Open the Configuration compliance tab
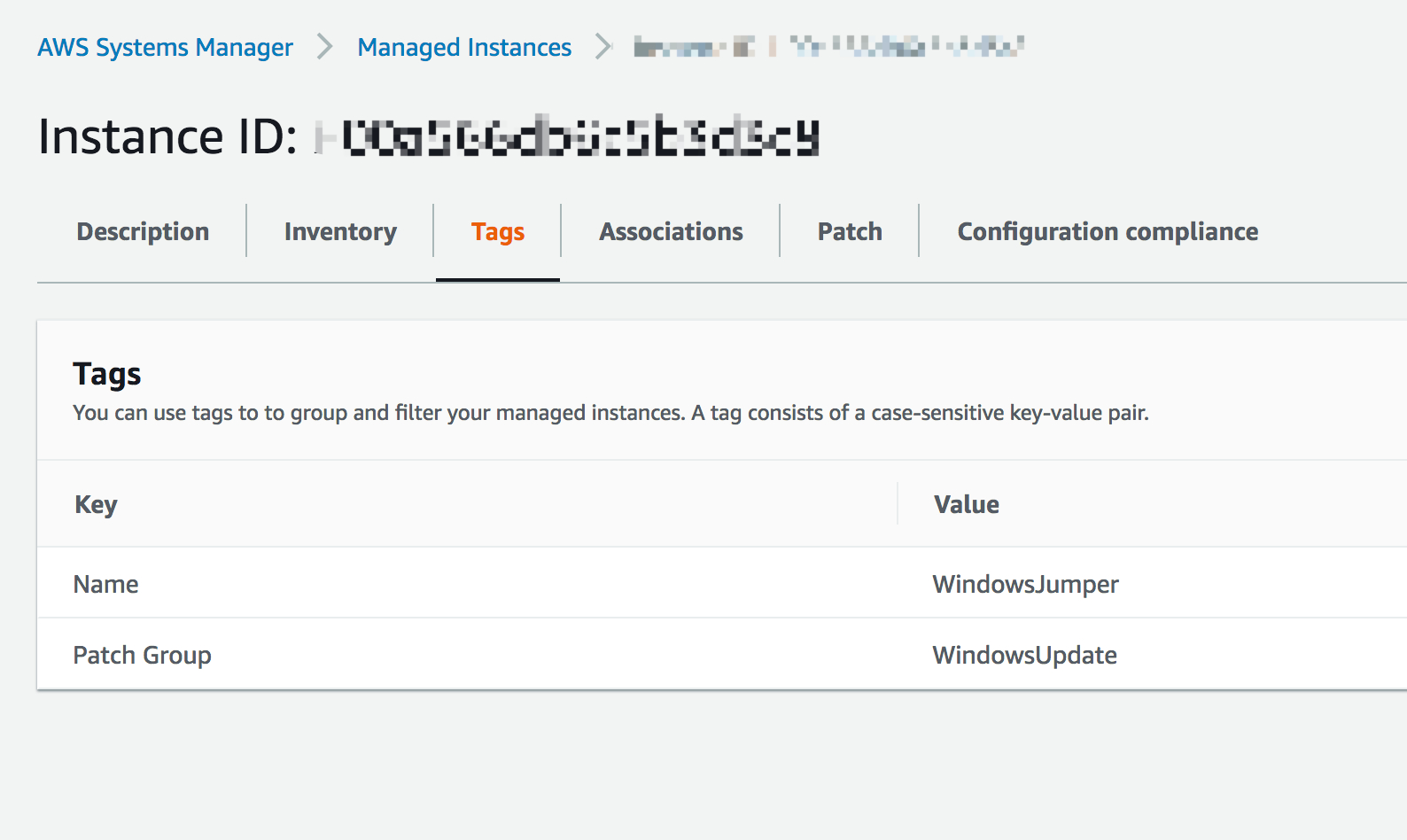This screenshot has height=840, width=1407. [x=1108, y=231]
